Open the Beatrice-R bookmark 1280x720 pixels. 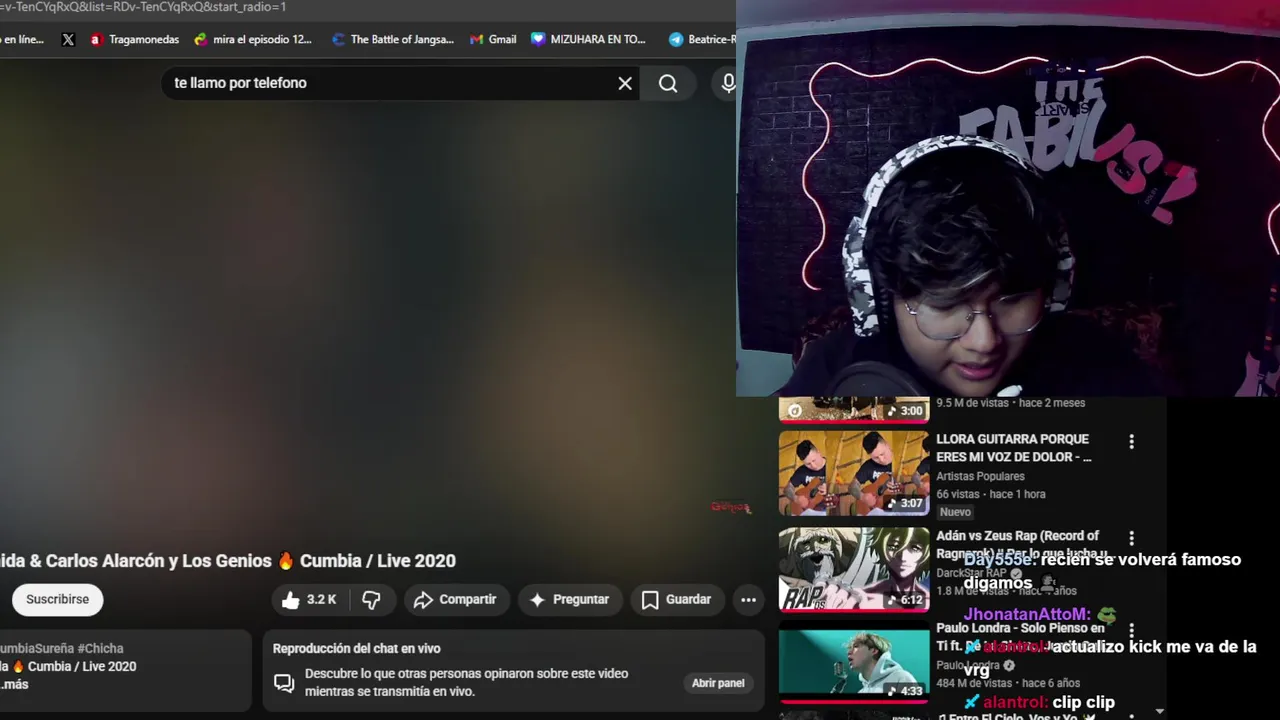point(702,40)
